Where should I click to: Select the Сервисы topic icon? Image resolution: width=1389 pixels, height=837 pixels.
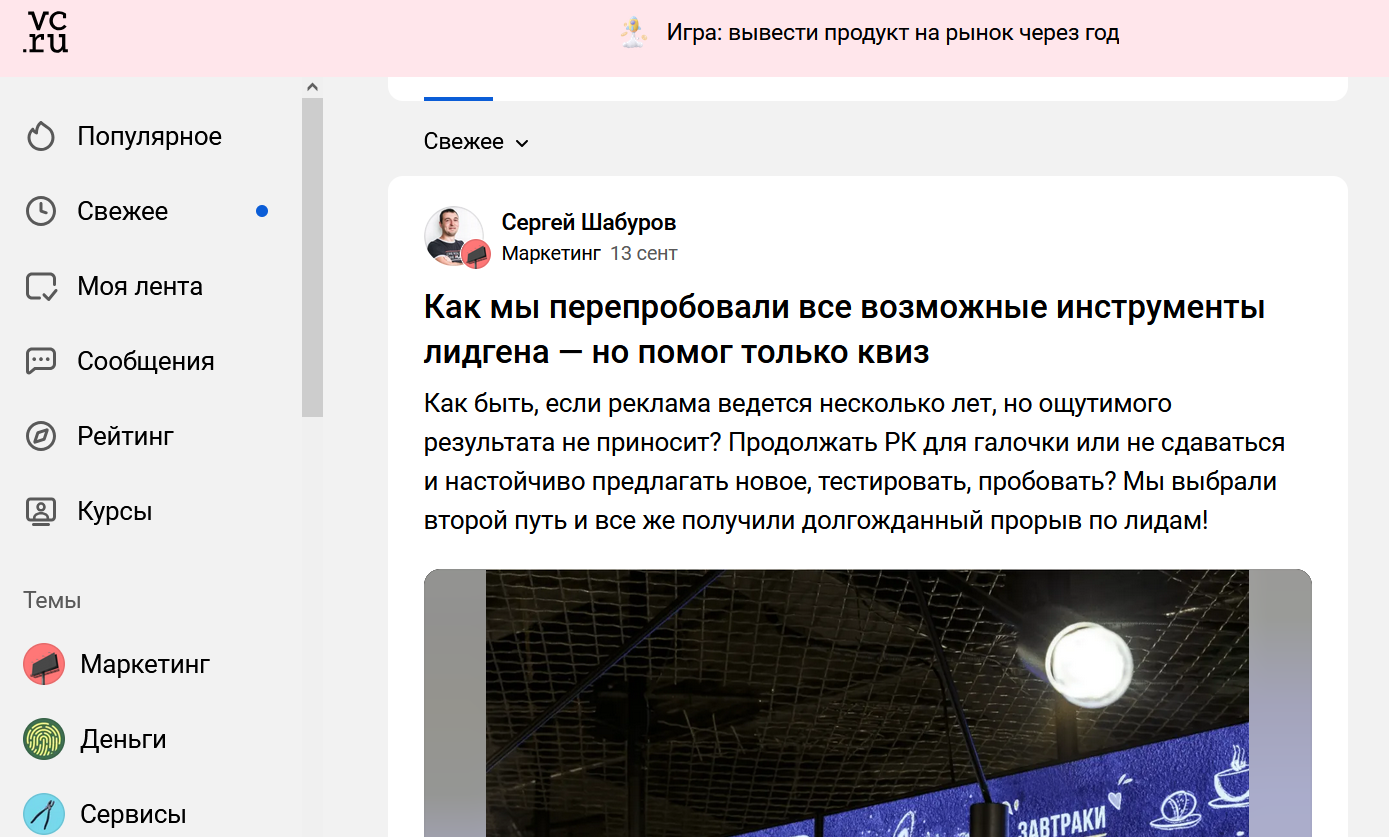(42, 812)
